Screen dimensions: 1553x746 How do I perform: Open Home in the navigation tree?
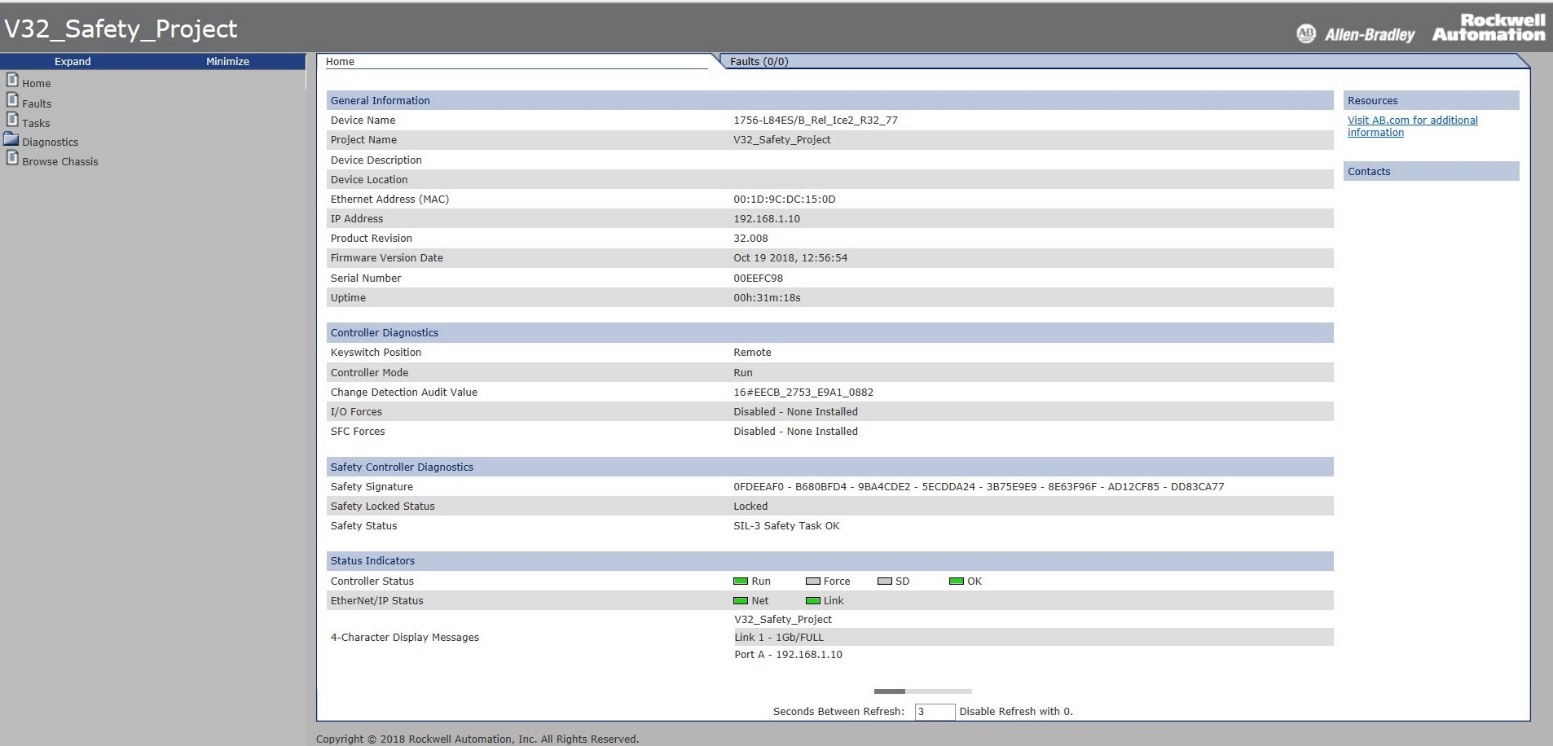tap(37, 83)
